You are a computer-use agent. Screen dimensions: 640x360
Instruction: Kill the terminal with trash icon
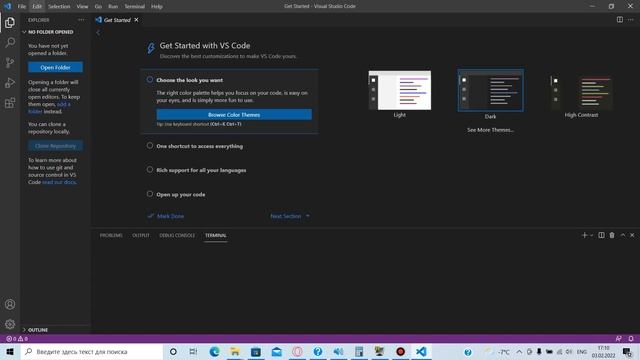(x=612, y=235)
